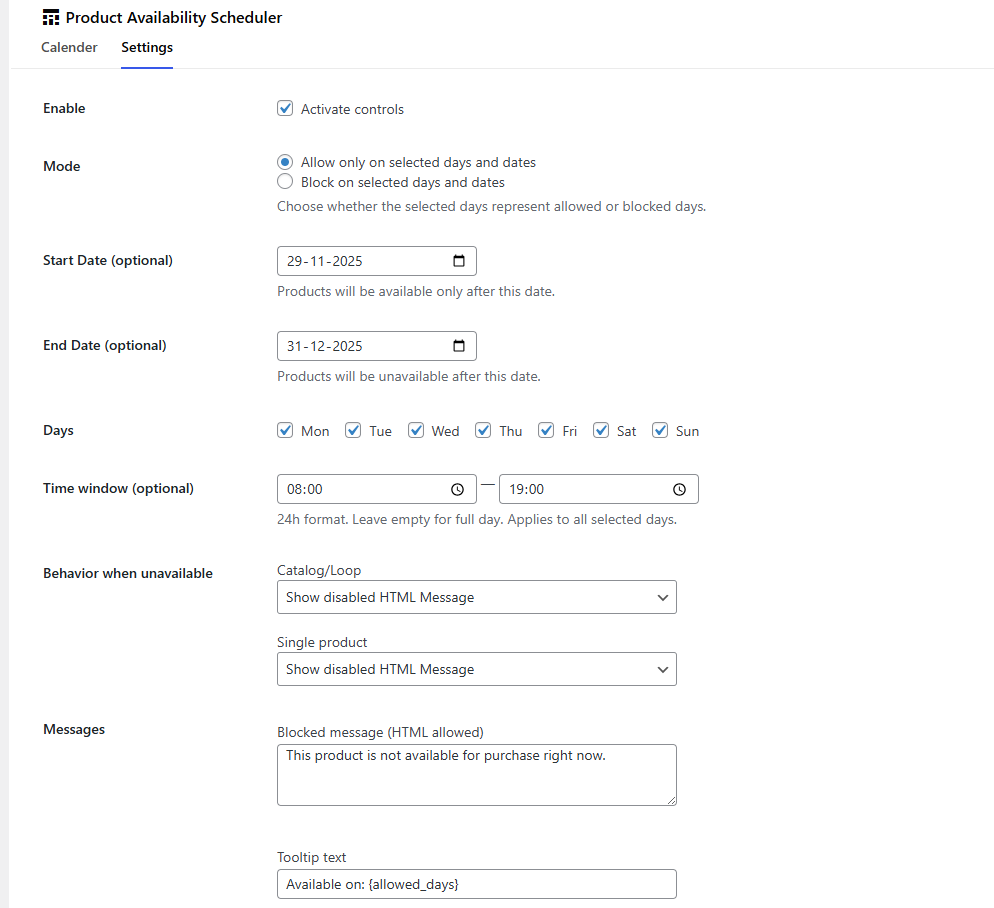This screenshot has width=994, height=908.
Task: Uncheck the Mon day checkbox
Action: click(x=285, y=430)
